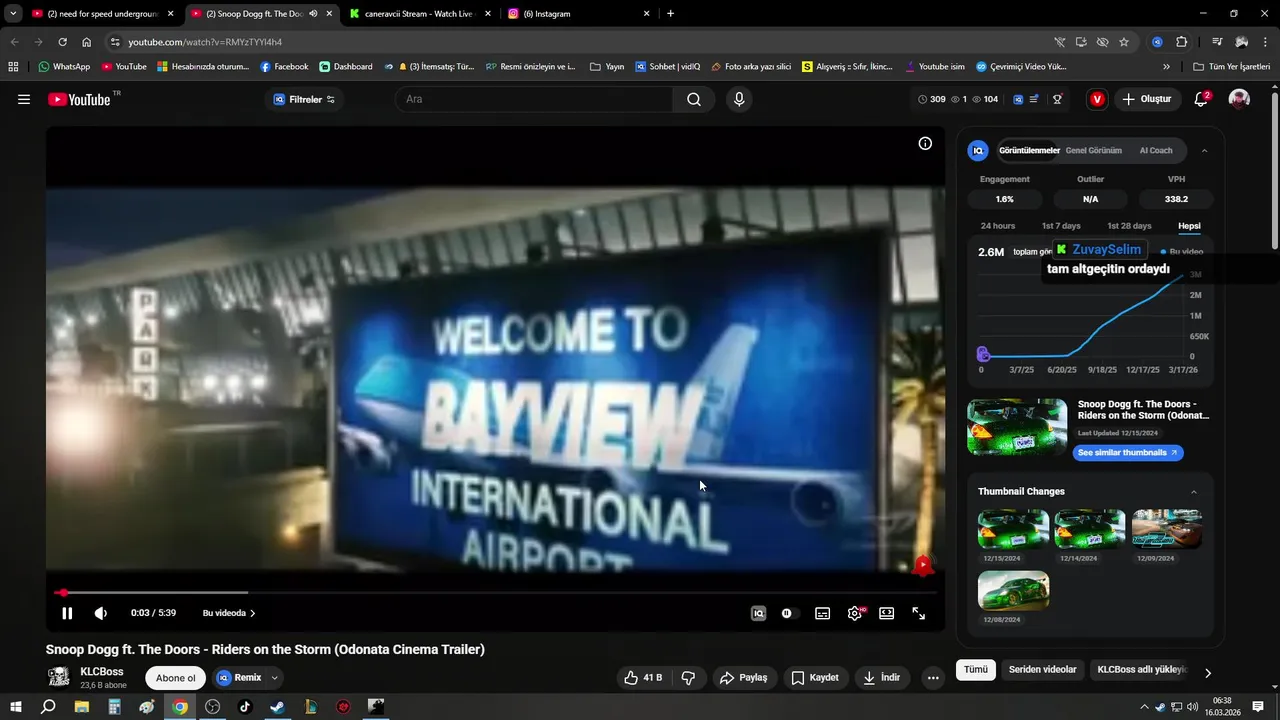Open the red V extension icon
Viewport: 1280px width, 720px height.
pyautogui.click(x=1098, y=99)
